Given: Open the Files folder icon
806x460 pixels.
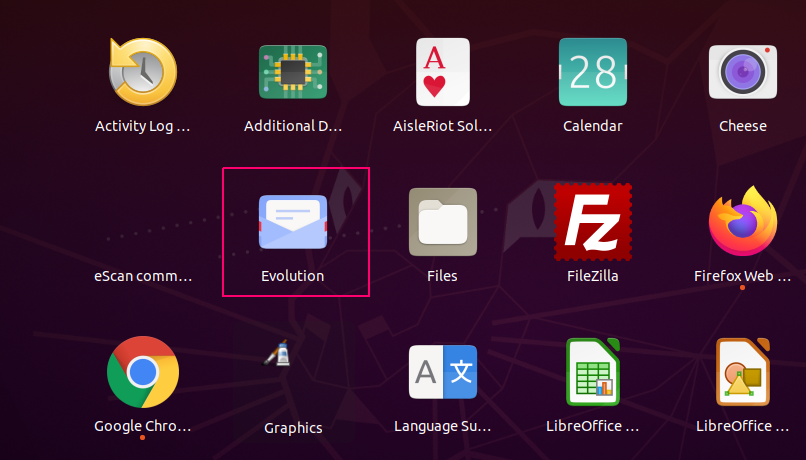Looking at the screenshot, I should click(443, 222).
